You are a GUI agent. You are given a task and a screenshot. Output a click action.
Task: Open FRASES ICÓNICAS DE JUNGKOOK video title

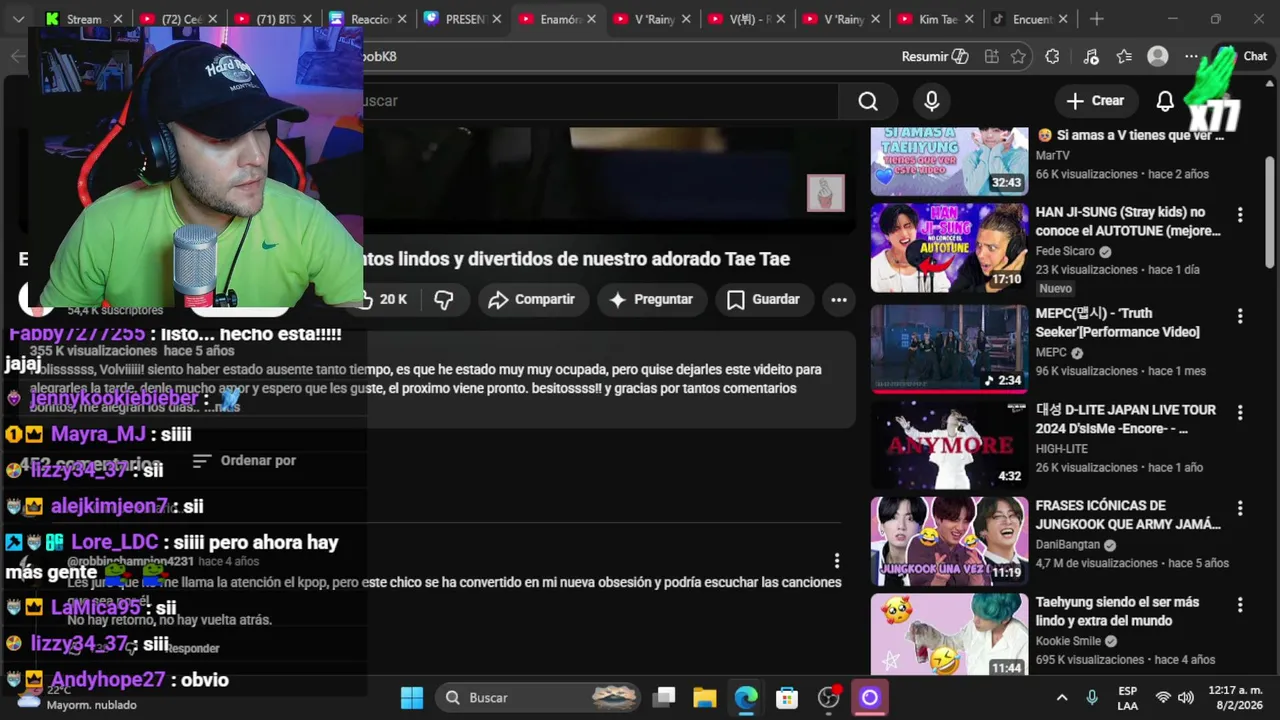1128,515
